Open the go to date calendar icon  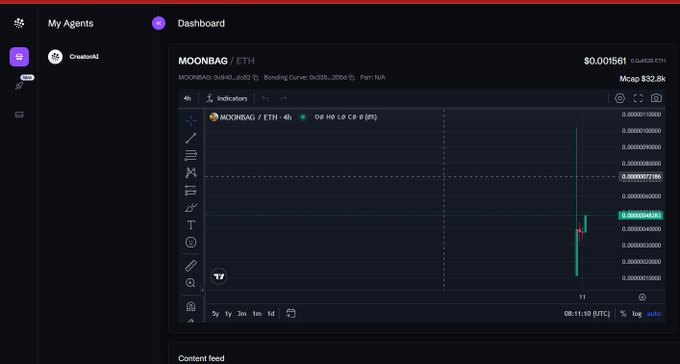point(291,313)
